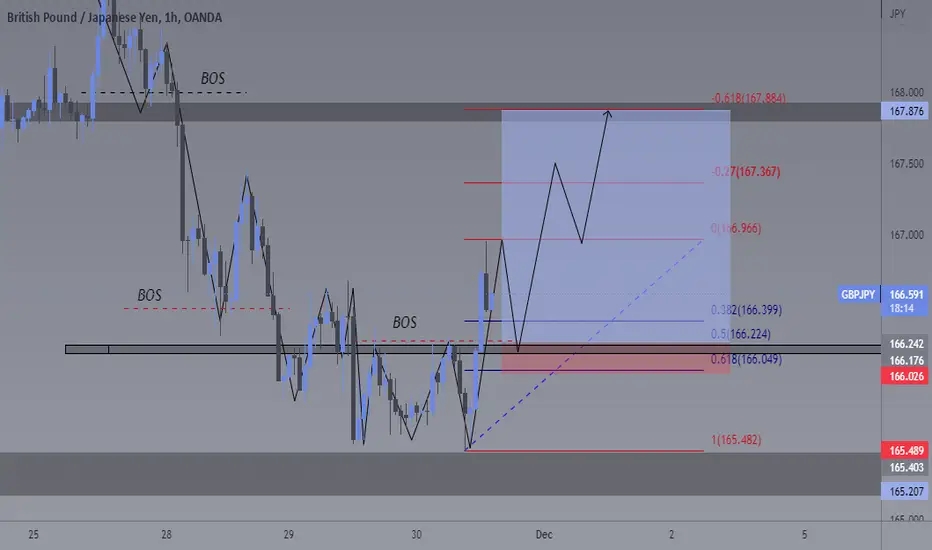Click the 166.176 price axis label
This screenshot has height=550, width=932.
tap(906, 360)
